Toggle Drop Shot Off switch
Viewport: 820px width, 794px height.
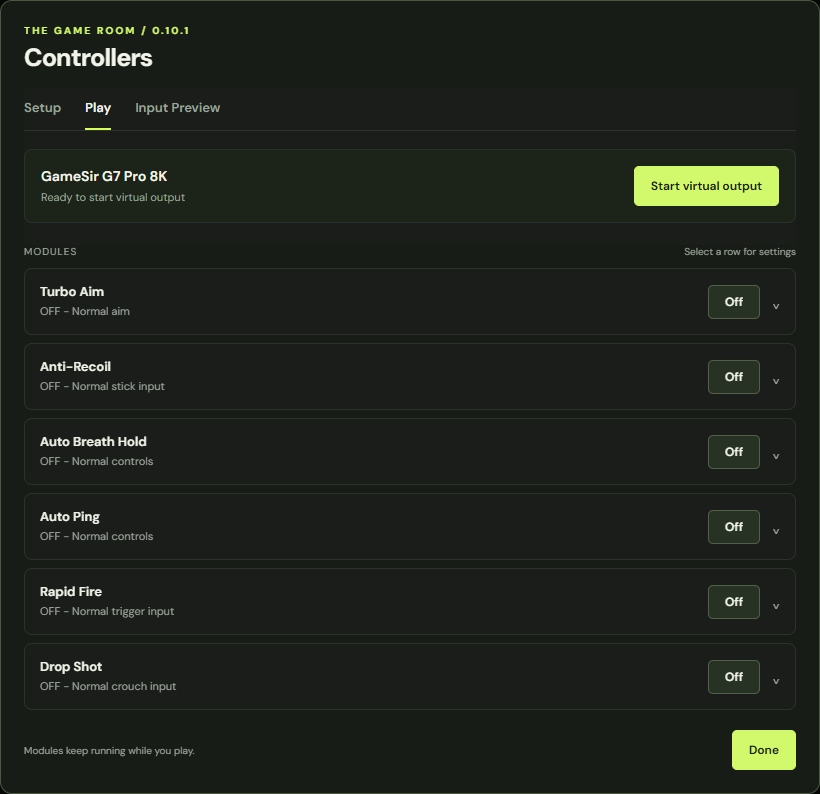pos(734,677)
